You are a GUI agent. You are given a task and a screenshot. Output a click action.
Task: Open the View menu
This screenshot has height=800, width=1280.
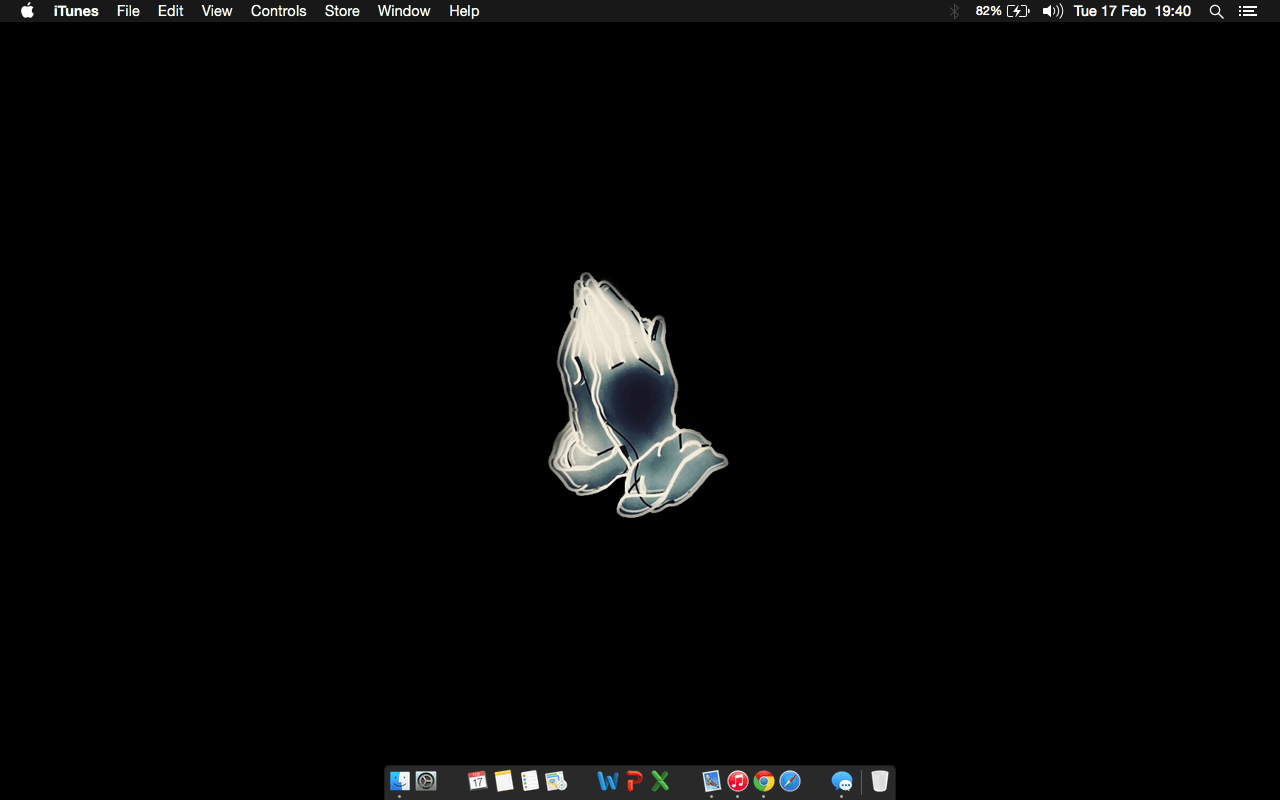coord(217,11)
